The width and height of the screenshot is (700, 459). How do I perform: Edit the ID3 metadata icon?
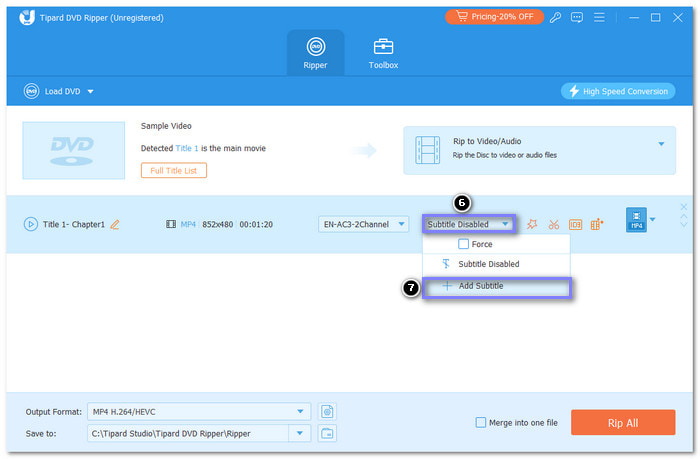[575, 224]
